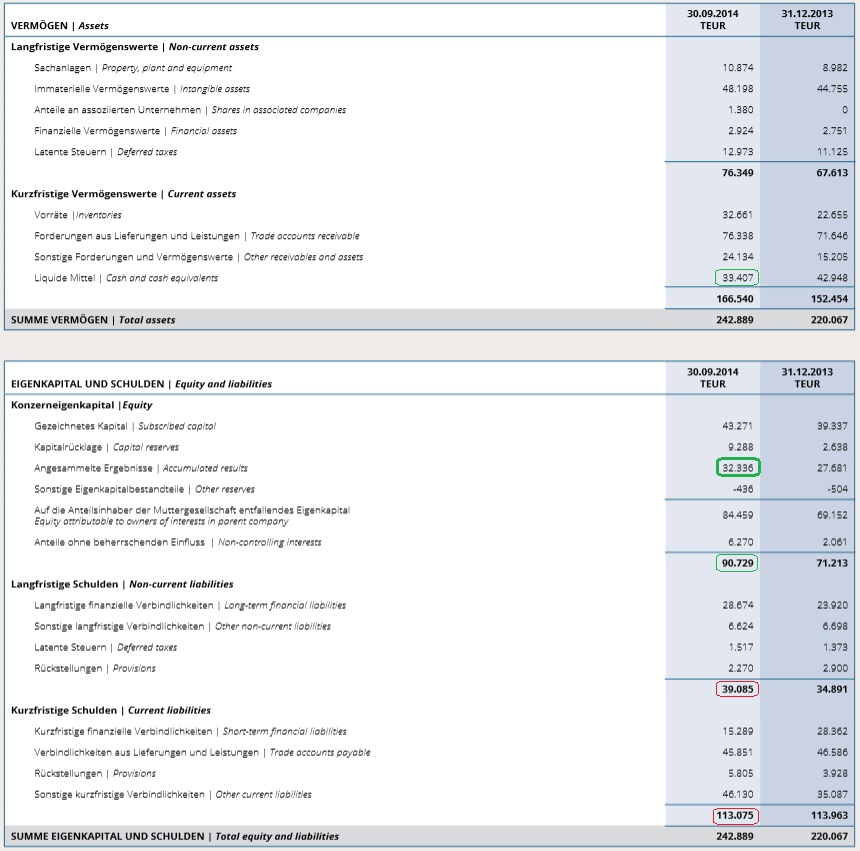This screenshot has width=860, height=851.
Task: Select 'Sonstige langfristige Verbindlichkeiten' row label
Action: click(183, 626)
